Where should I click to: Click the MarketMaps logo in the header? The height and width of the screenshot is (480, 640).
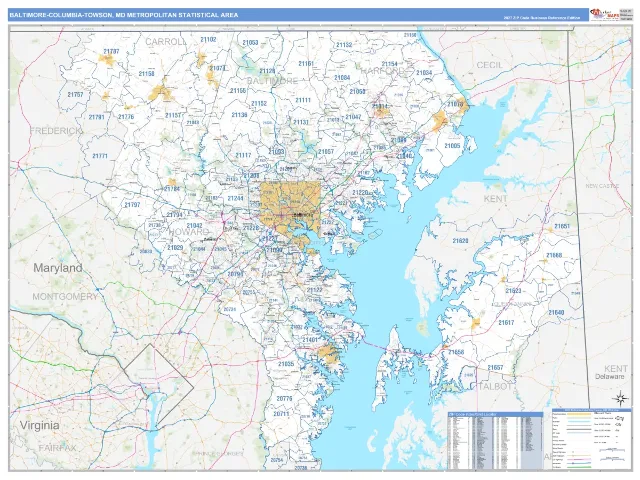tap(604, 14)
